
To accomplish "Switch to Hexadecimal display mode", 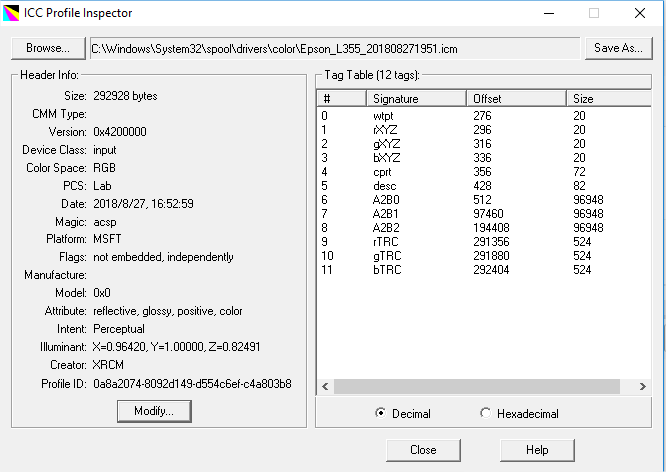I will [x=486, y=413].
